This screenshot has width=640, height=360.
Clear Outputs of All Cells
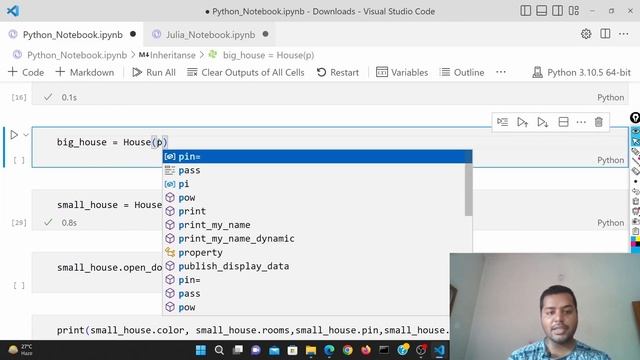(246, 72)
